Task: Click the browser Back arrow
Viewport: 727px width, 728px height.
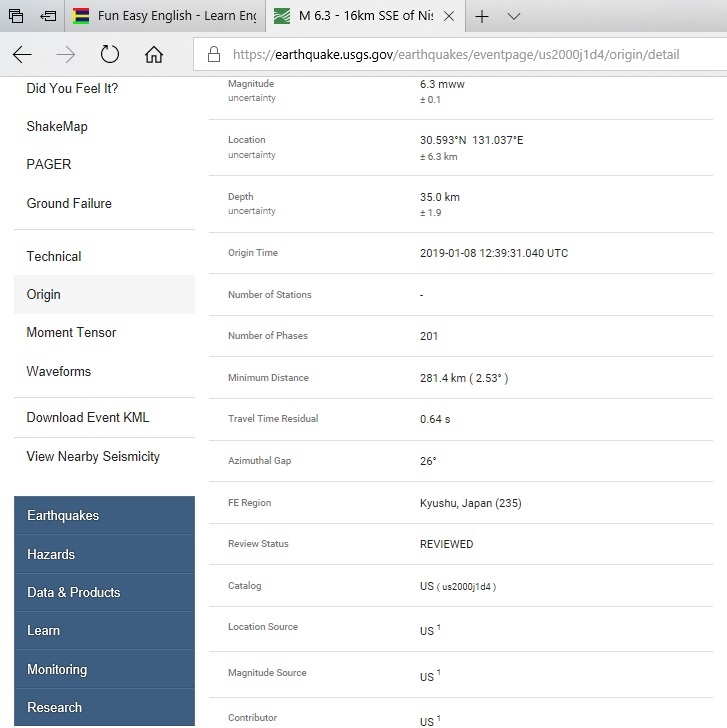Action: pos(22,55)
